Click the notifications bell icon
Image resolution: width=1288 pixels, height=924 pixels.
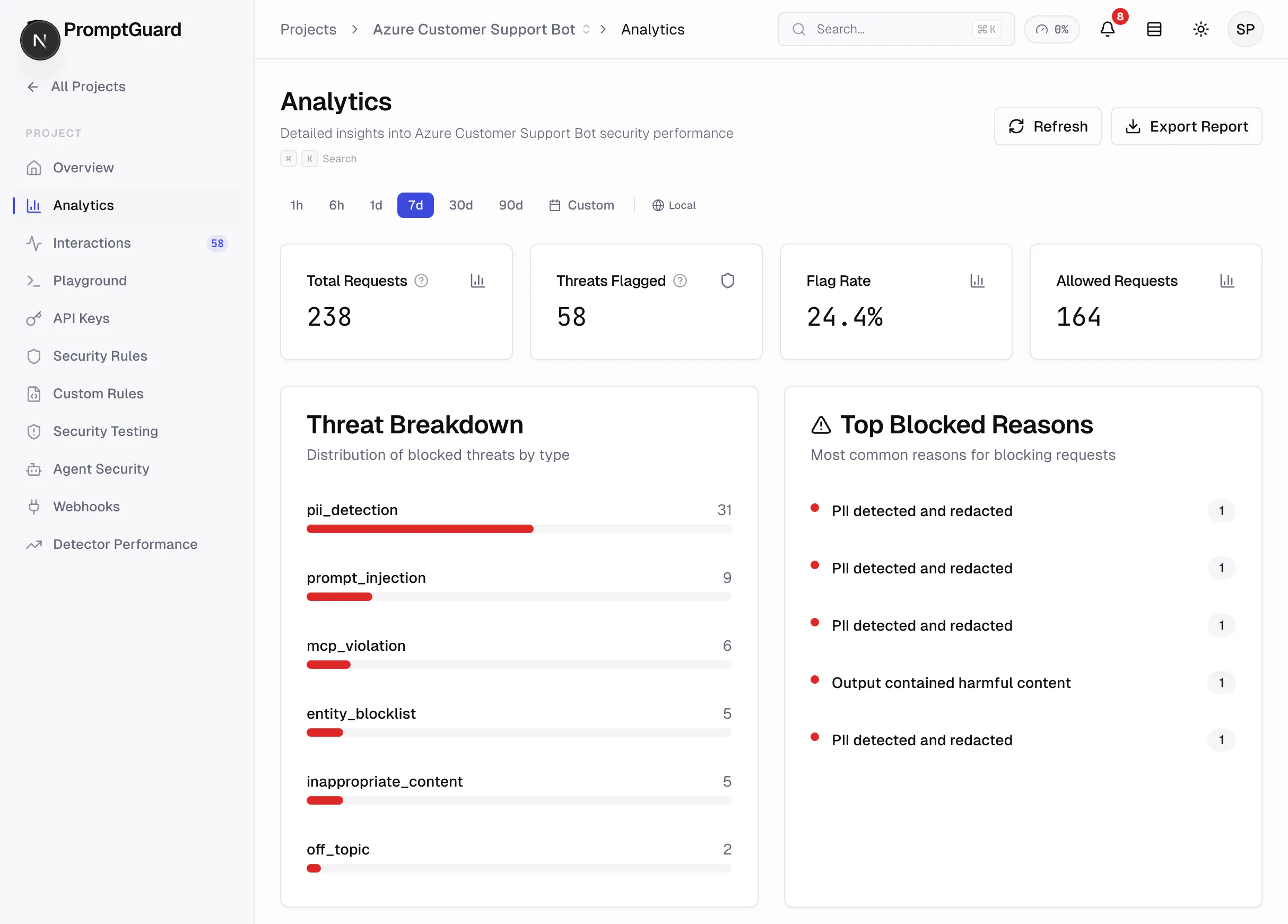[x=1107, y=30]
